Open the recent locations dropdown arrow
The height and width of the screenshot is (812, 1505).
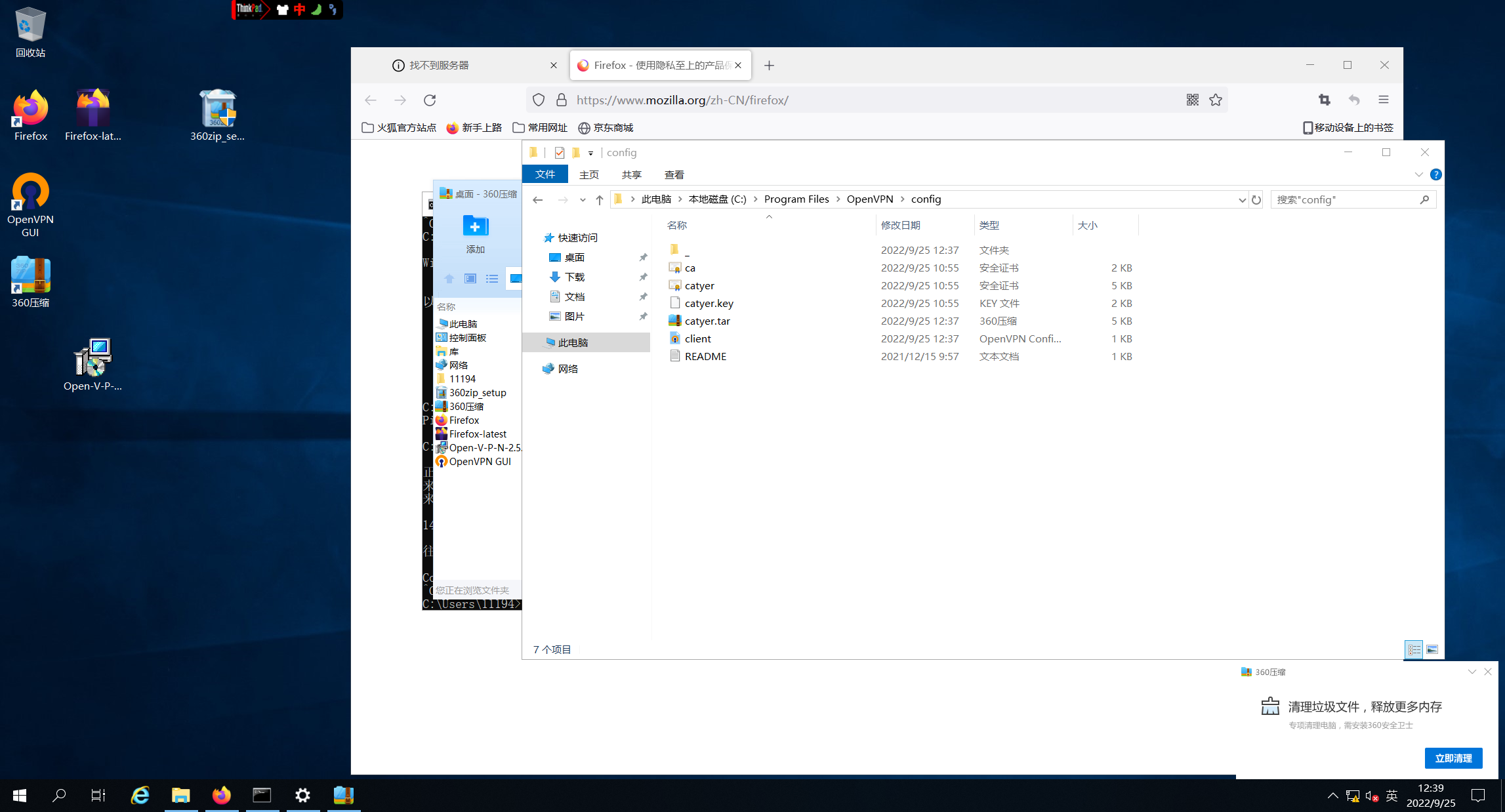click(x=583, y=199)
